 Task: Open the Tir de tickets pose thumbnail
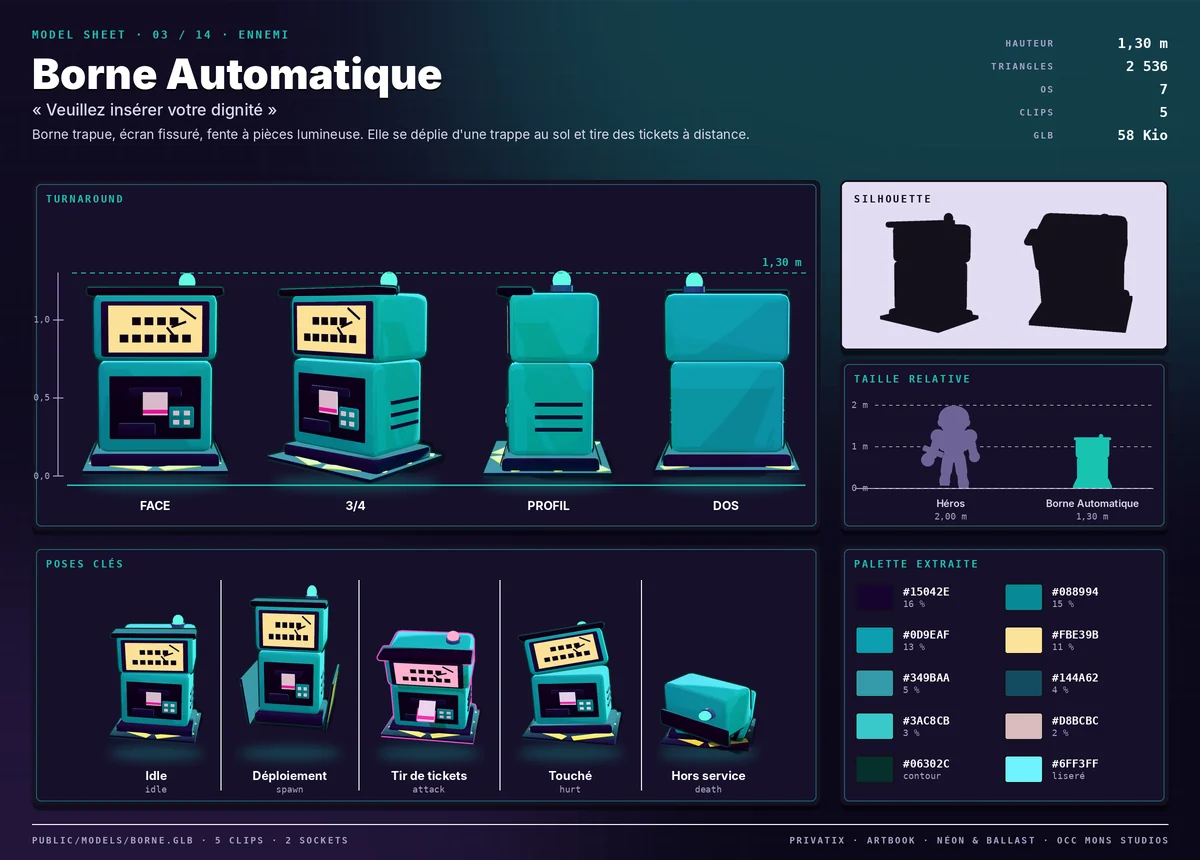[429, 686]
